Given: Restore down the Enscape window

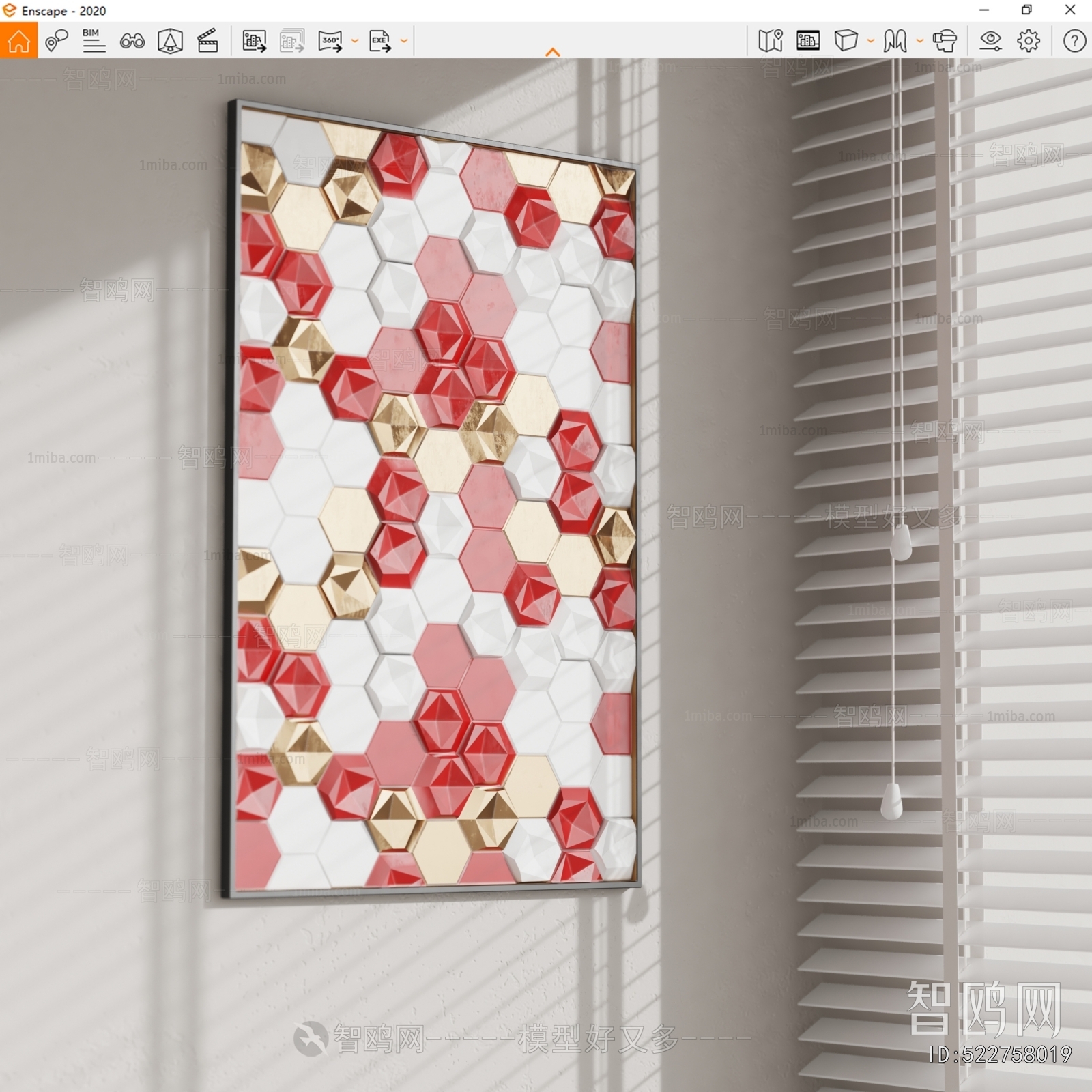Looking at the screenshot, I should pyautogui.click(x=1026, y=10).
